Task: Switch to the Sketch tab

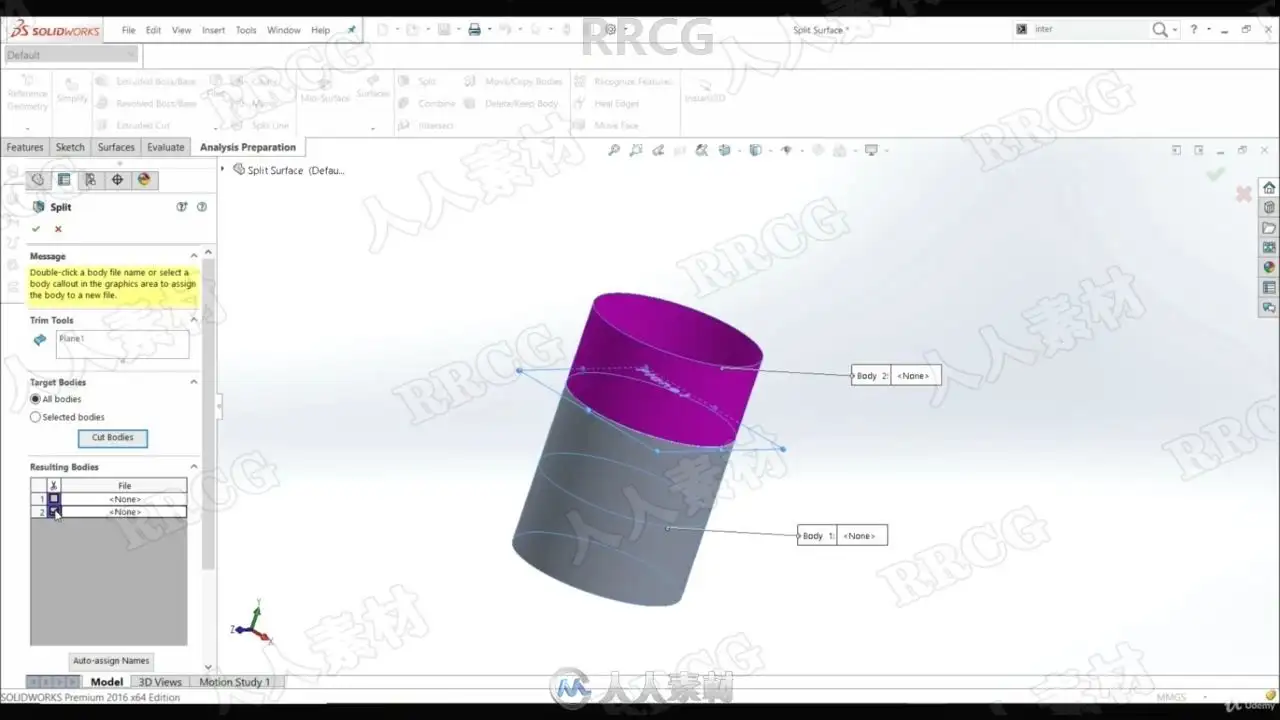Action: point(70,147)
